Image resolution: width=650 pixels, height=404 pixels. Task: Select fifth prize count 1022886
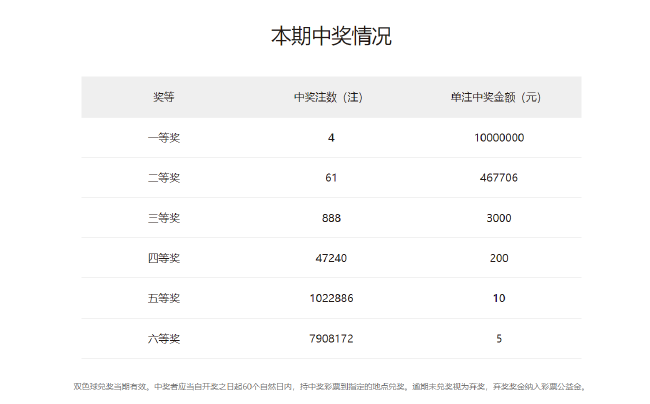(x=331, y=298)
